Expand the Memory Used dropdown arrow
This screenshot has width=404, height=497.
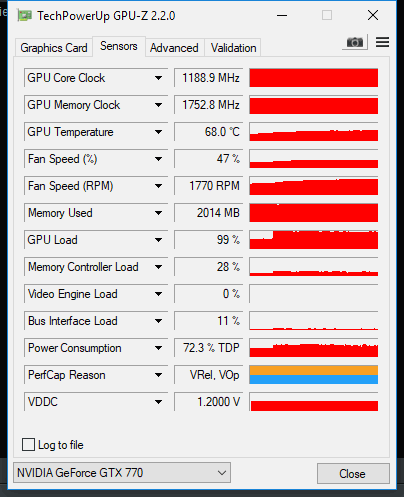click(159, 213)
